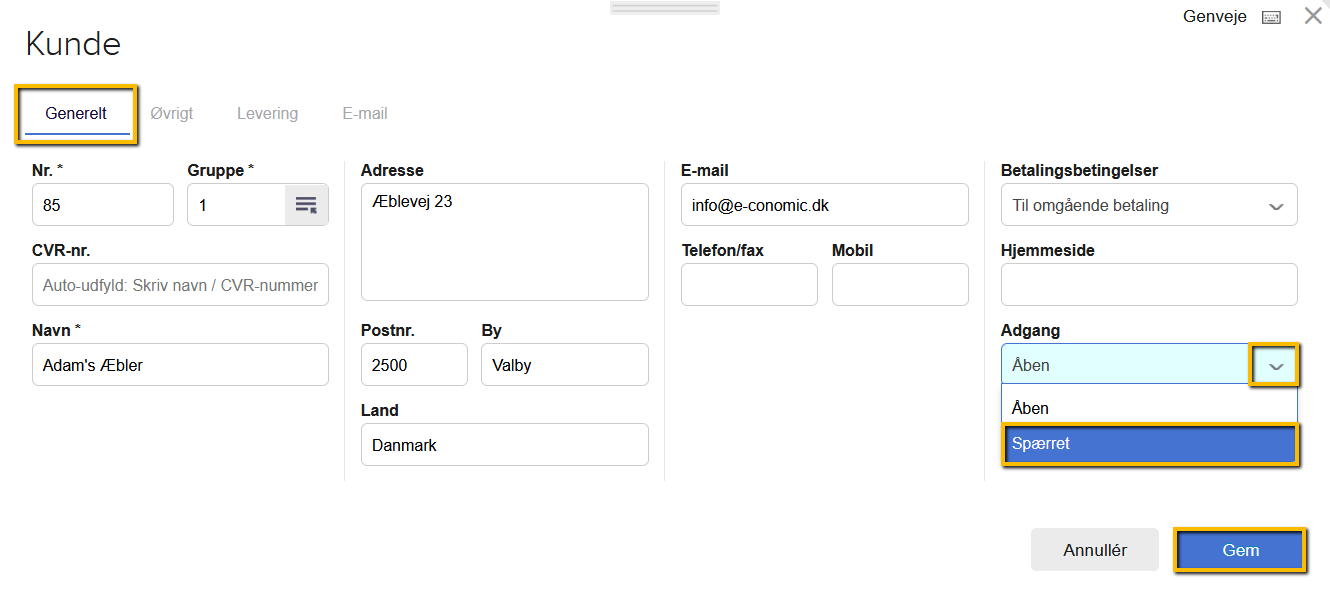Show the E-mail tab
The width and height of the screenshot is (1330, 595).
[365, 114]
